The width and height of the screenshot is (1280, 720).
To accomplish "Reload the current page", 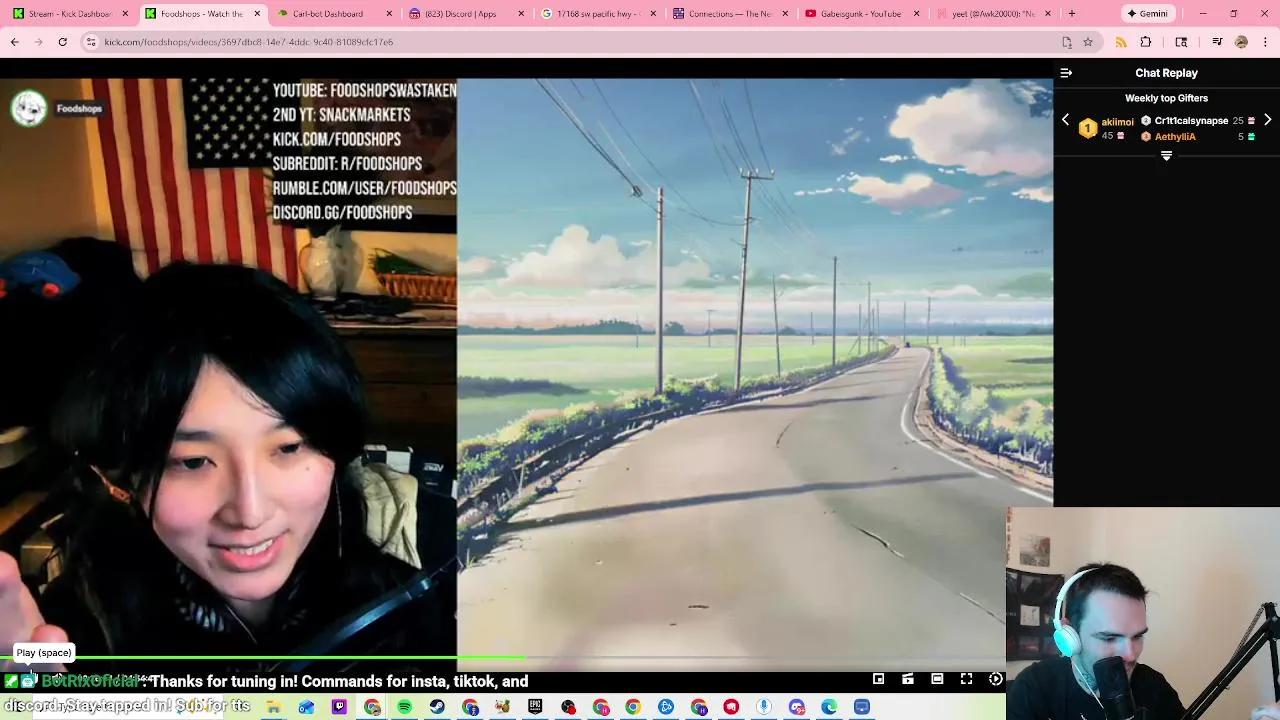I will [62, 42].
